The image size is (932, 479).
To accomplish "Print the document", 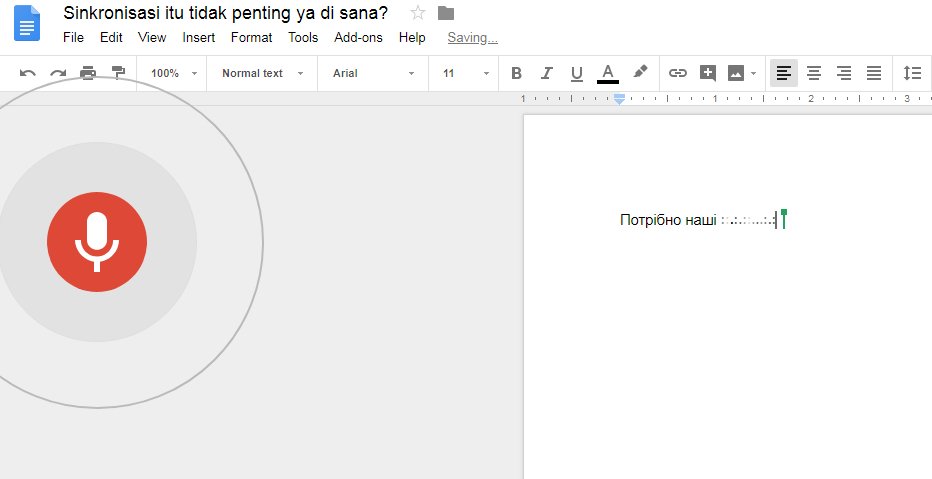I will 88,73.
